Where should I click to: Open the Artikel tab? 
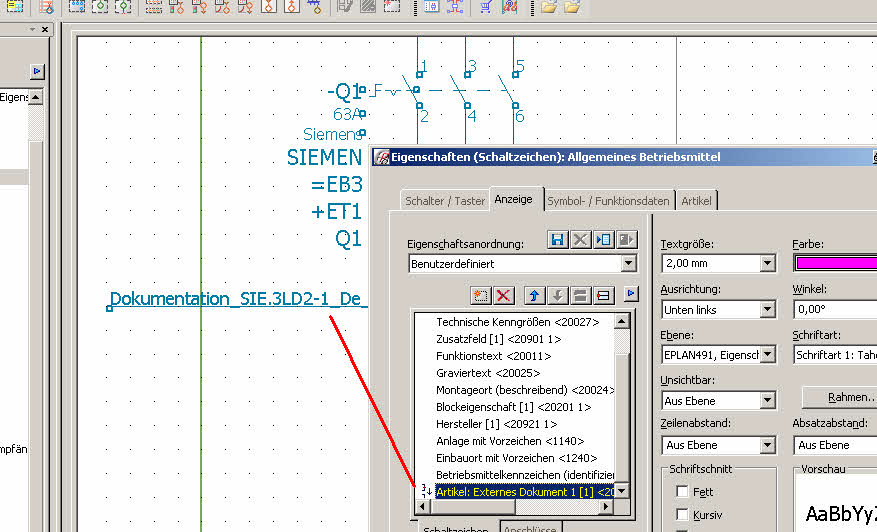(x=696, y=201)
